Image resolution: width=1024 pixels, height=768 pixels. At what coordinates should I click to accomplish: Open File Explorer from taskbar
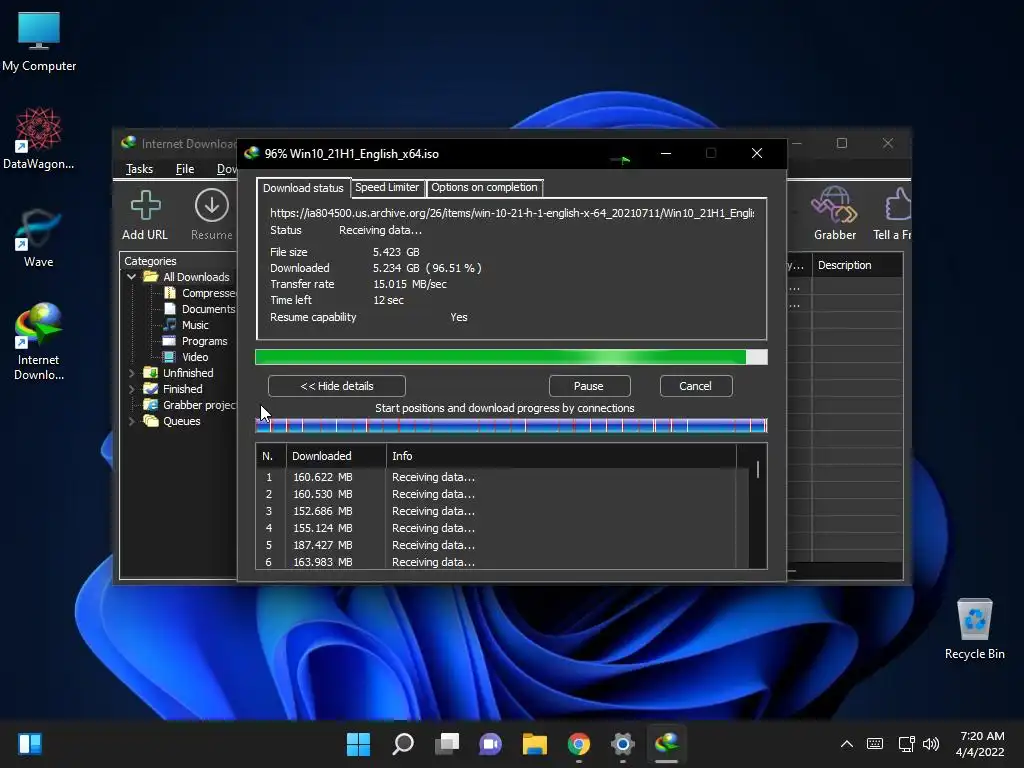click(535, 744)
